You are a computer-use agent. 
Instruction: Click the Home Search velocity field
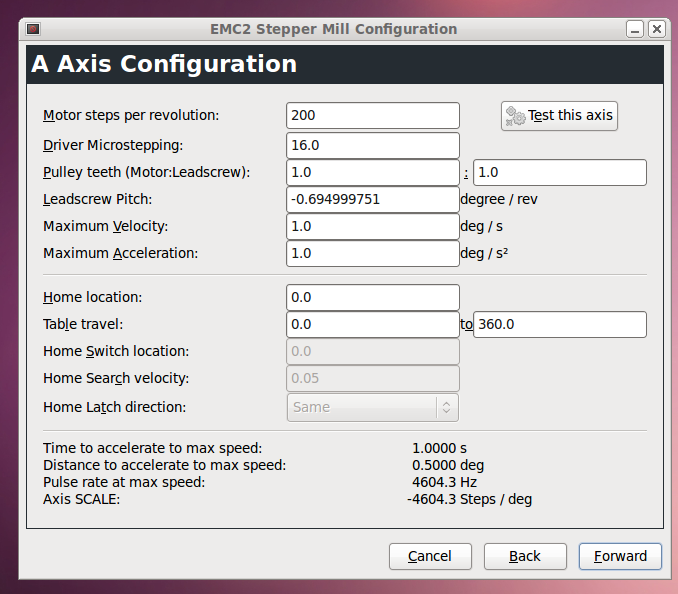(x=372, y=378)
